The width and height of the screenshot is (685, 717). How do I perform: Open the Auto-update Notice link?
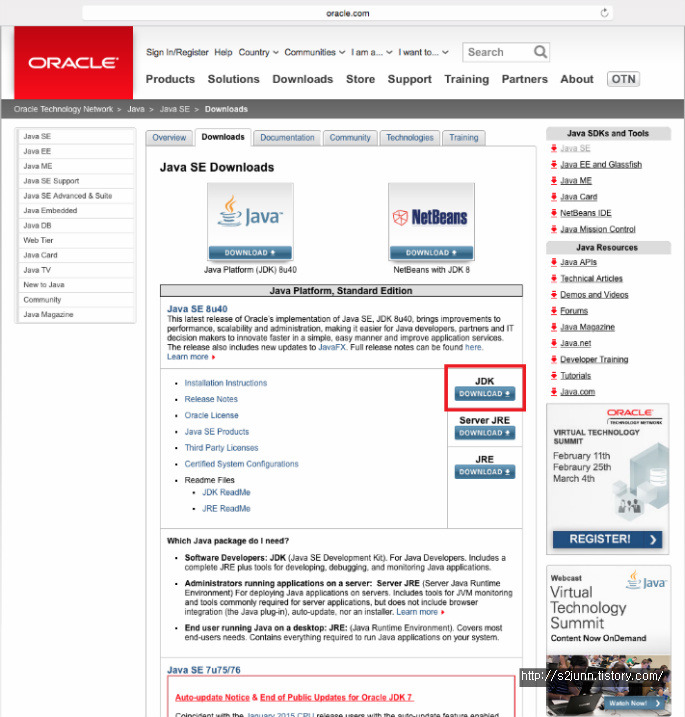pos(213,697)
